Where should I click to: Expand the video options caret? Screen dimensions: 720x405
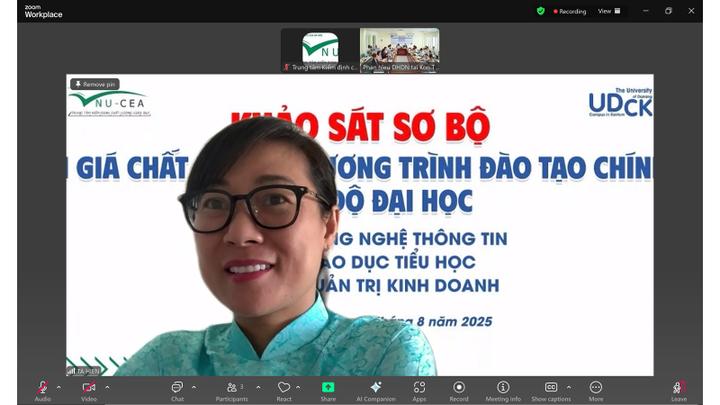click(107, 388)
